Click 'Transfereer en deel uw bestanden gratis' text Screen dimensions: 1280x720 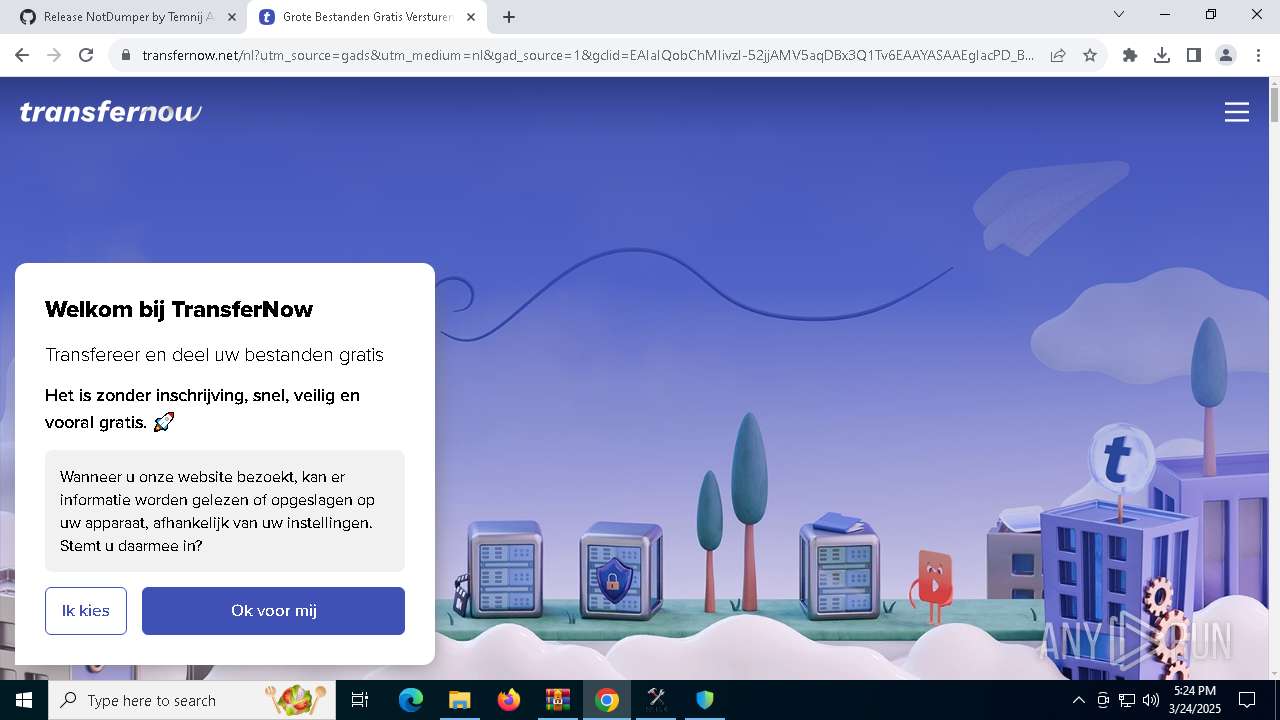pos(214,355)
